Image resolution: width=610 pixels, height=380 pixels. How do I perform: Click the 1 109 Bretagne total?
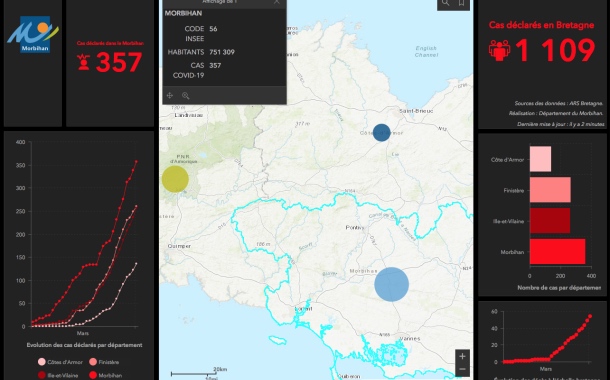(x=555, y=51)
